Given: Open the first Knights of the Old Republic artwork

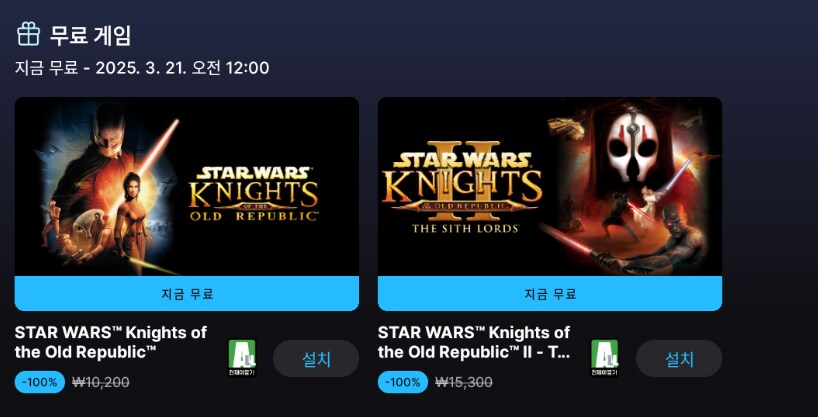Looking at the screenshot, I should [187, 186].
